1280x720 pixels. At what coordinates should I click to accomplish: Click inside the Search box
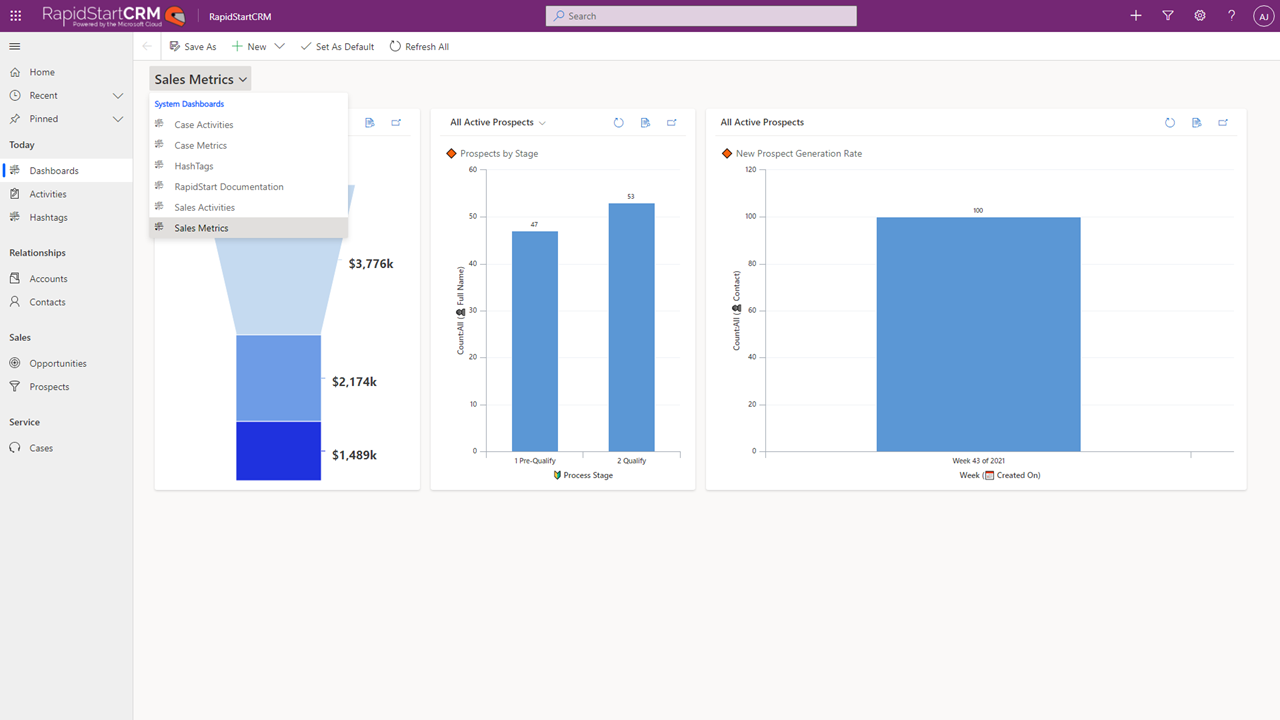(x=700, y=15)
